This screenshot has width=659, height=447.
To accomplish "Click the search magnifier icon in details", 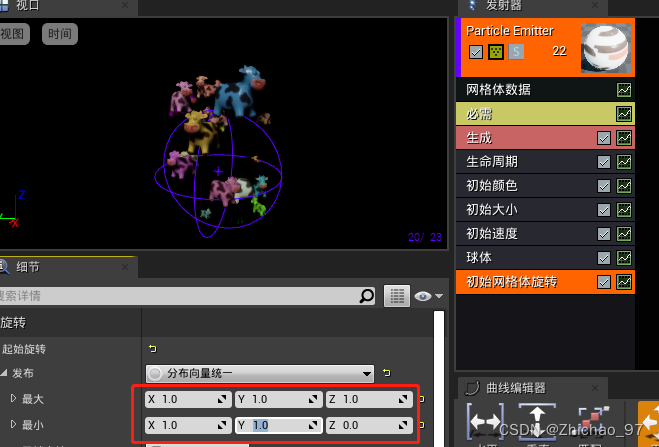I will (x=366, y=296).
